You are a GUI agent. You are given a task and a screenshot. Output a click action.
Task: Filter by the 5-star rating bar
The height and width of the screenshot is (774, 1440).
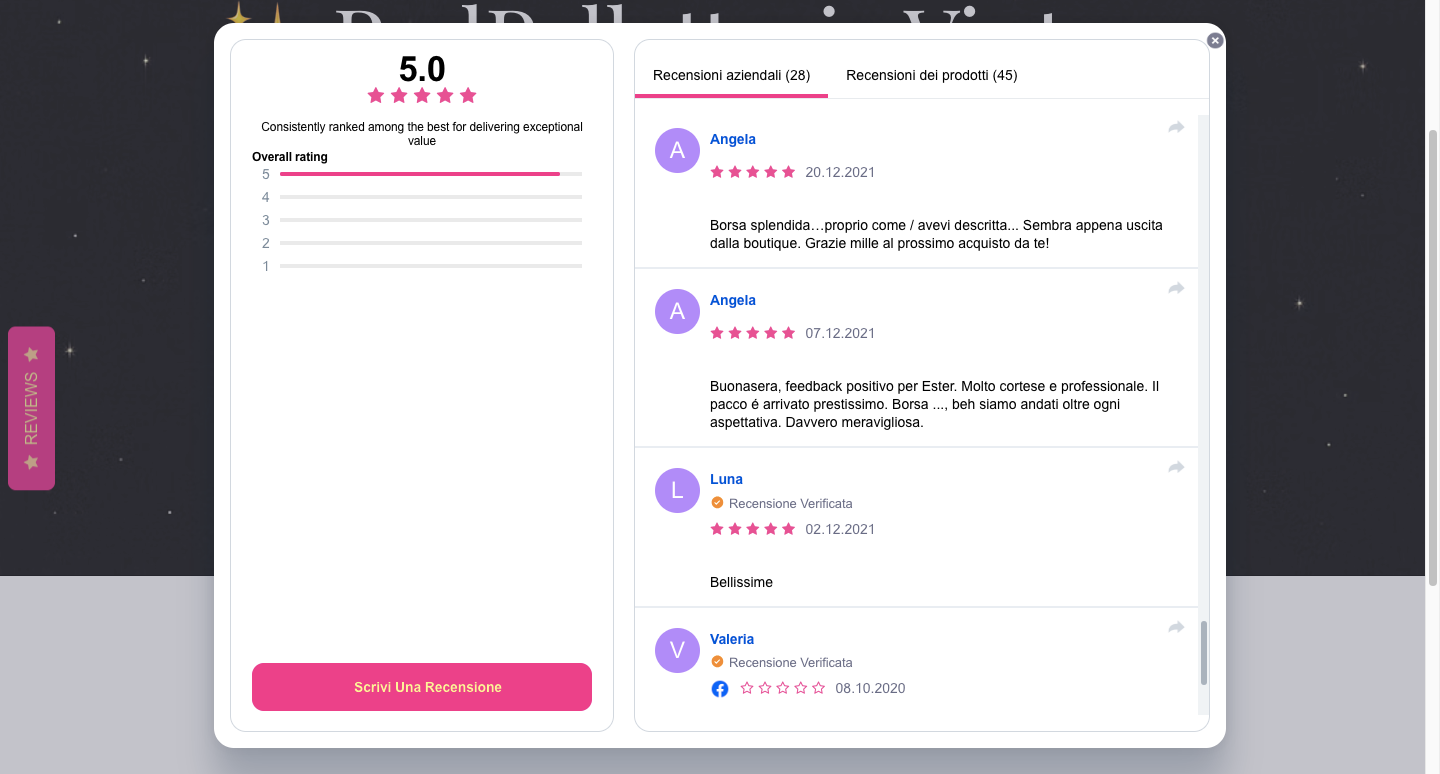click(422, 174)
